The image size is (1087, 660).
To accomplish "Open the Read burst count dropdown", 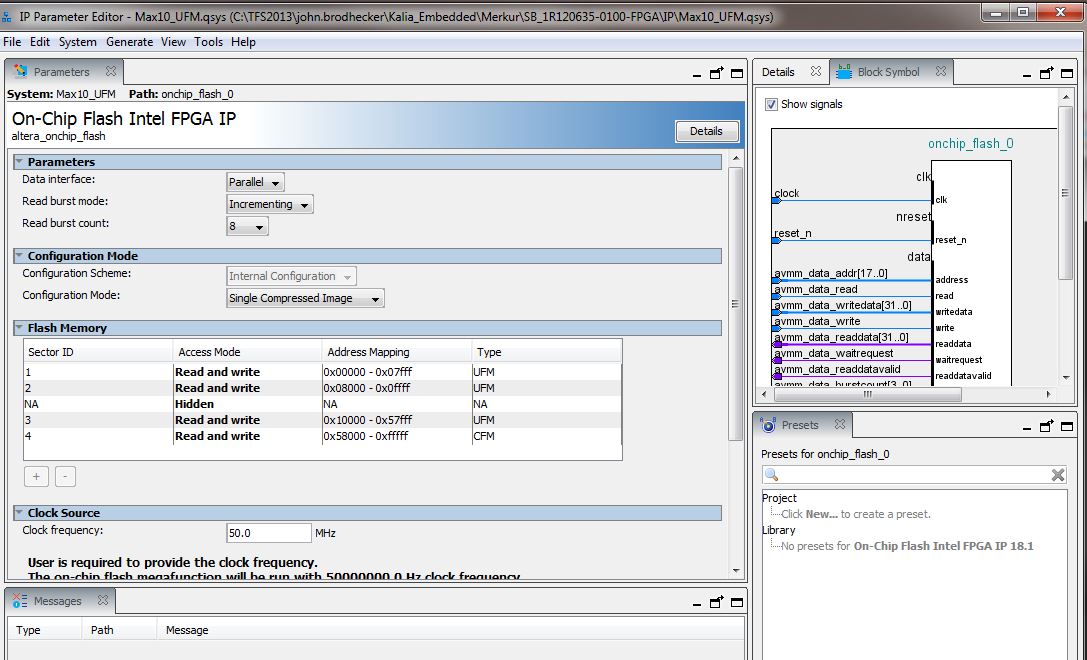I will (247, 226).
